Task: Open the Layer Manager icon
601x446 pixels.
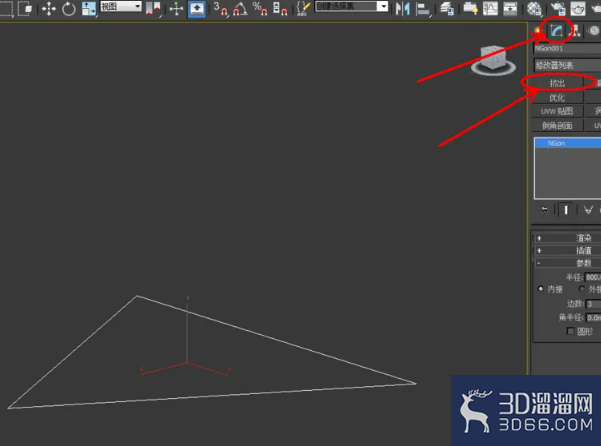Action: (x=447, y=8)
